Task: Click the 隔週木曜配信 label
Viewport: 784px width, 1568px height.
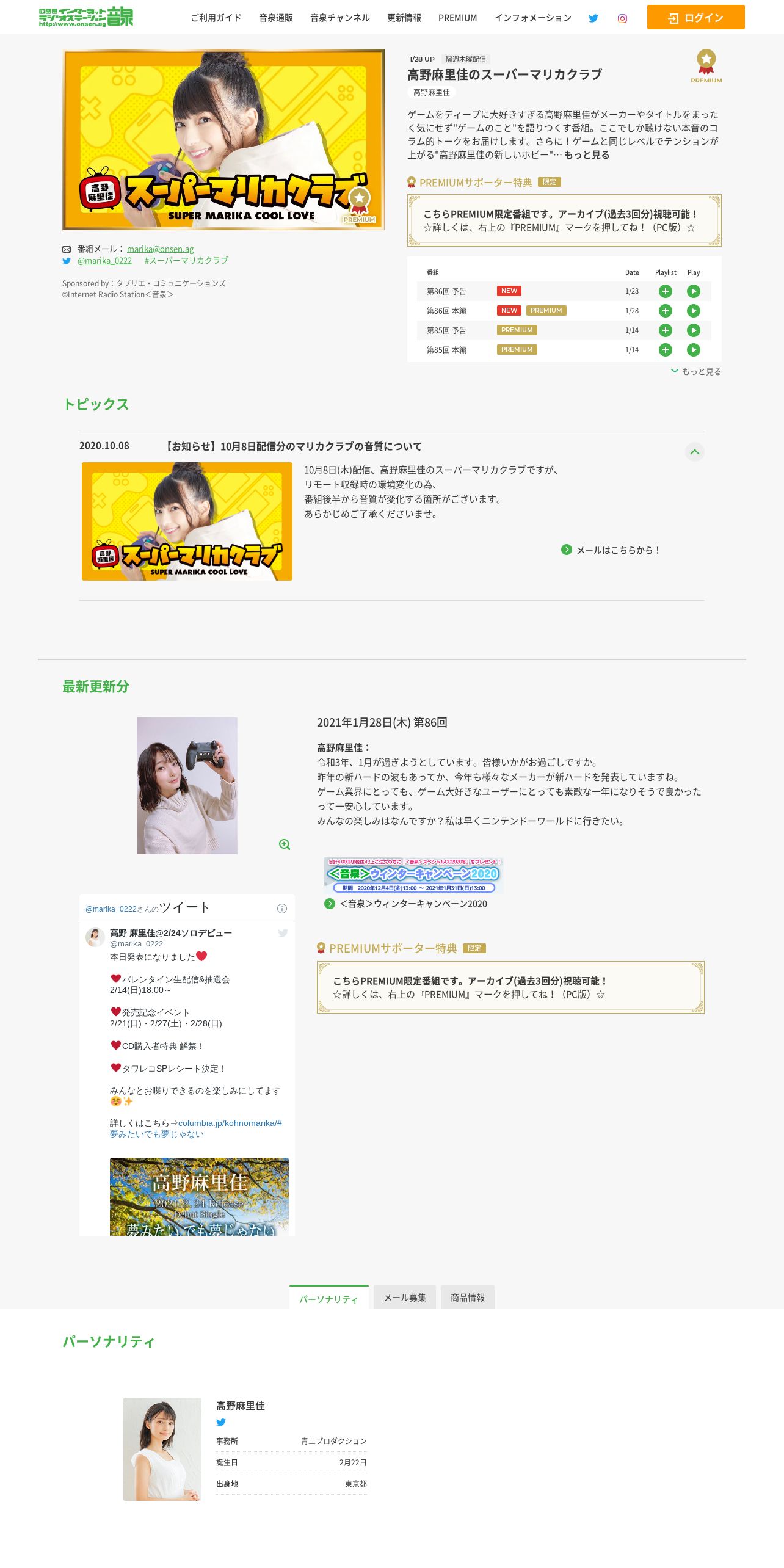Action: 466,59
